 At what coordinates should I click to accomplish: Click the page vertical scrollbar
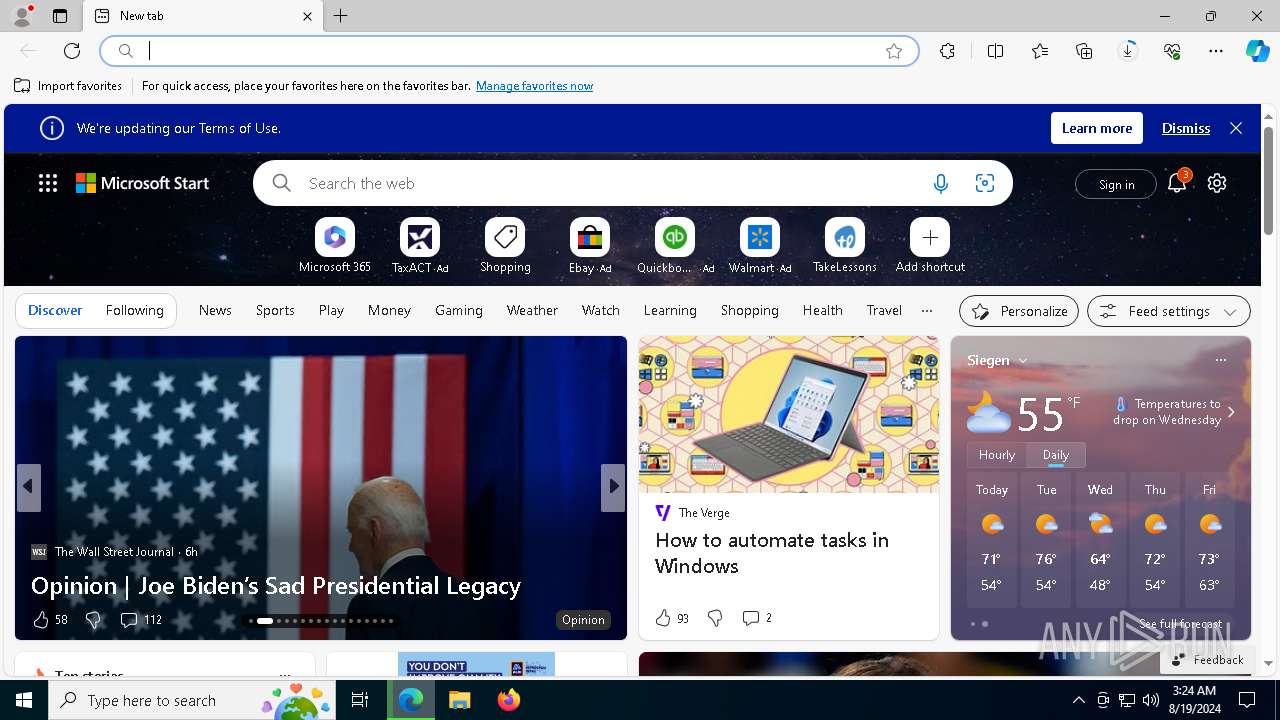[1268, 180]
